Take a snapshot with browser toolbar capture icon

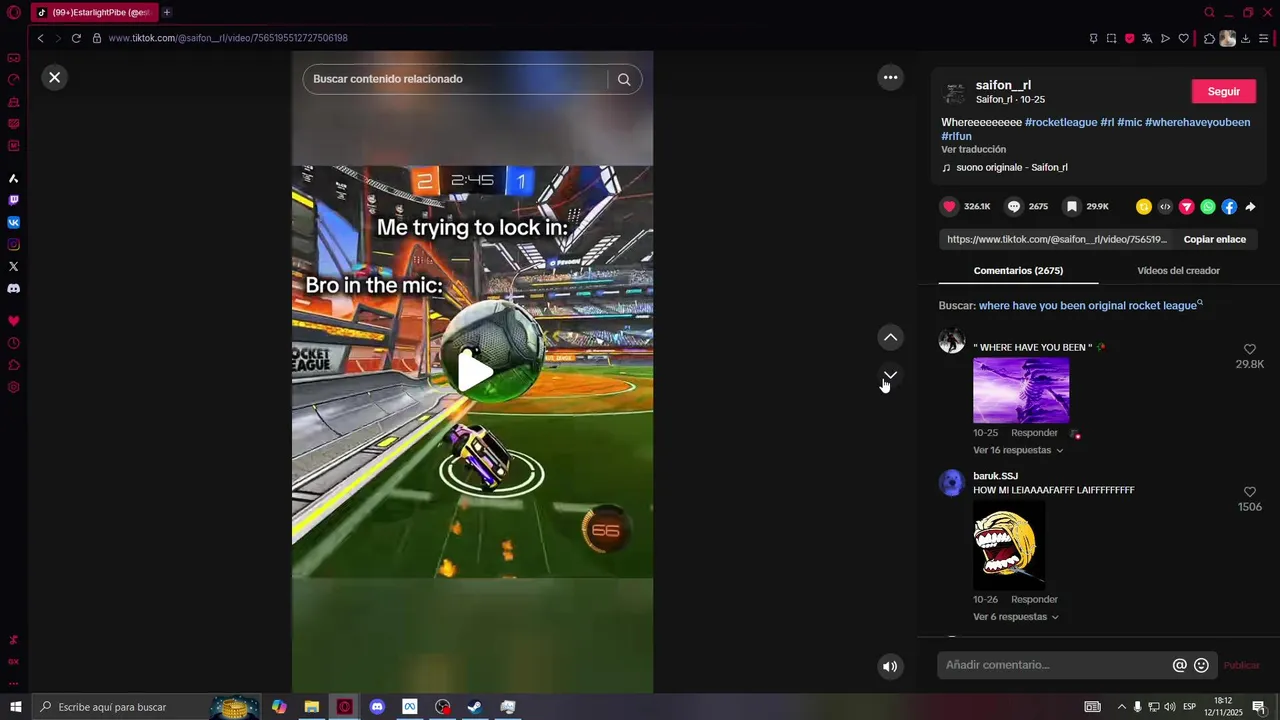(x=1111, y=38)
